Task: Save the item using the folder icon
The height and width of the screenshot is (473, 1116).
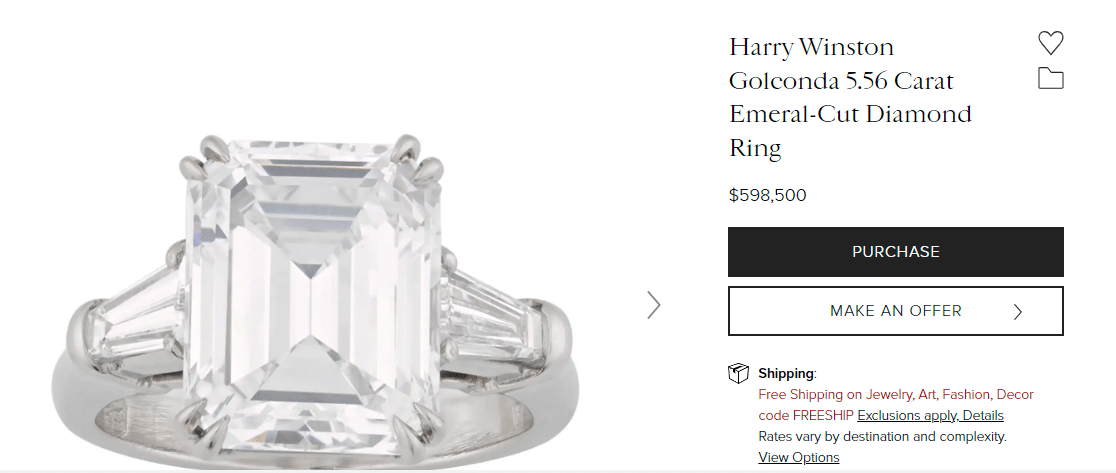Action: [1050, 79]
